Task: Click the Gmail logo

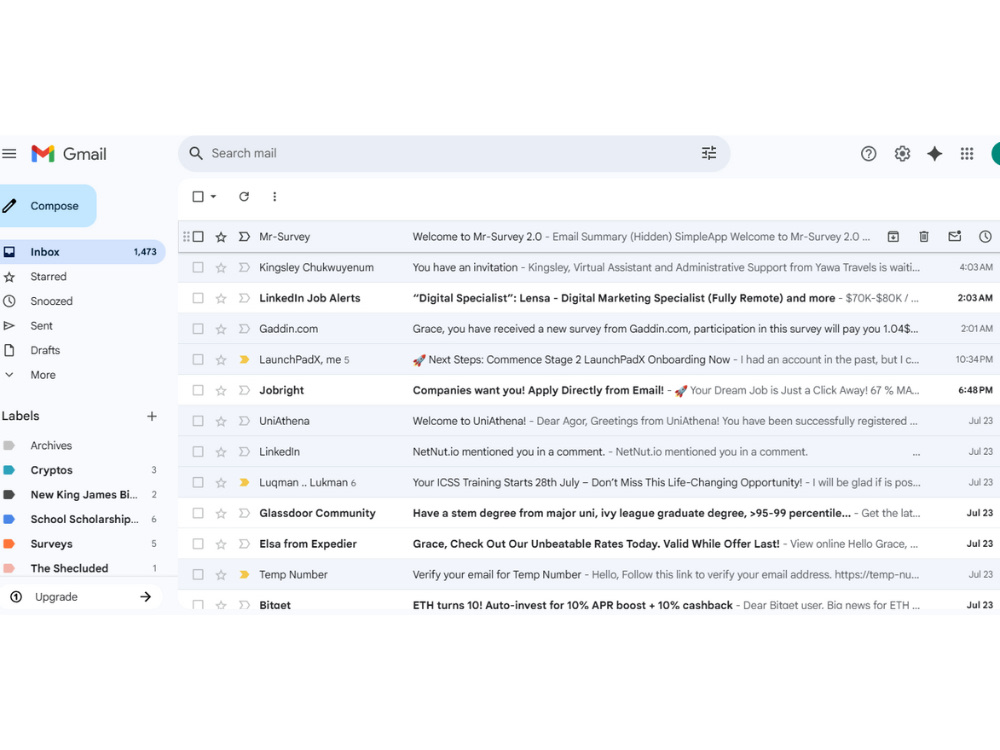Action: pos(69,154)
